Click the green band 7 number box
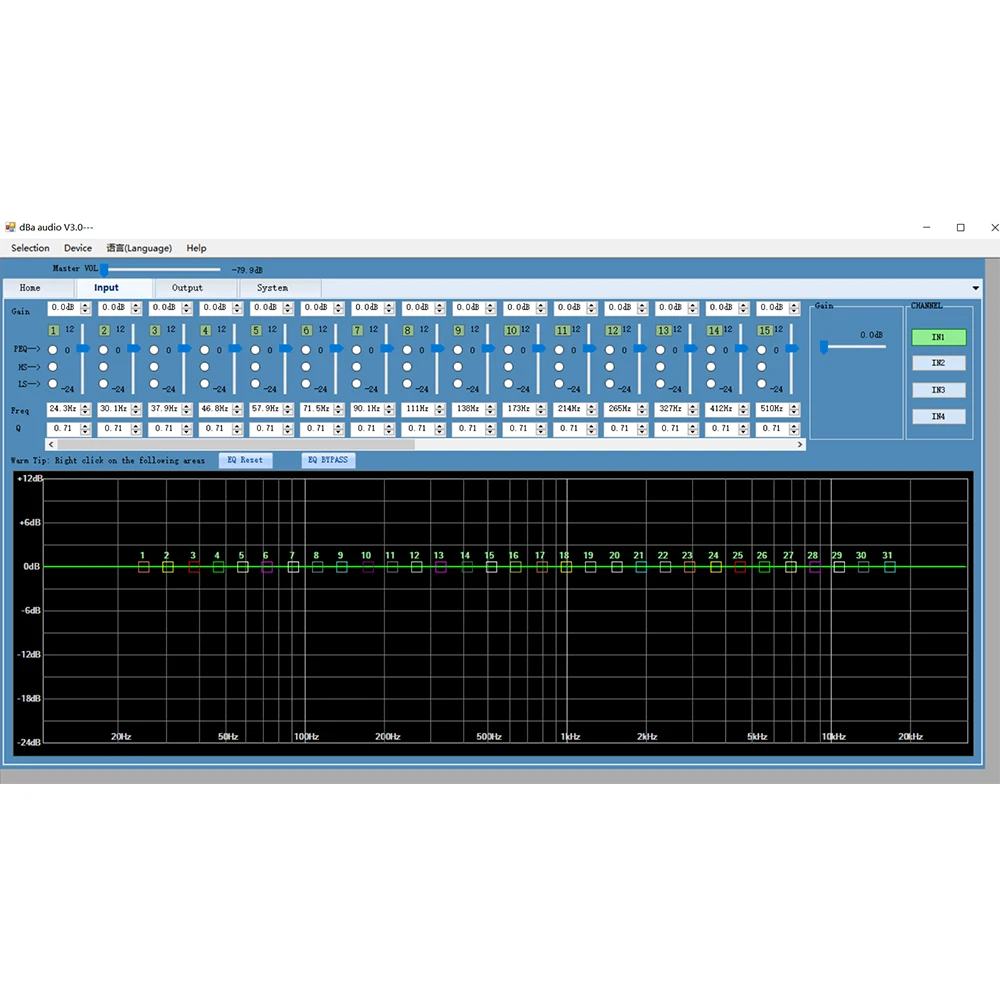1000x1000 pixels. coord(357,330)
